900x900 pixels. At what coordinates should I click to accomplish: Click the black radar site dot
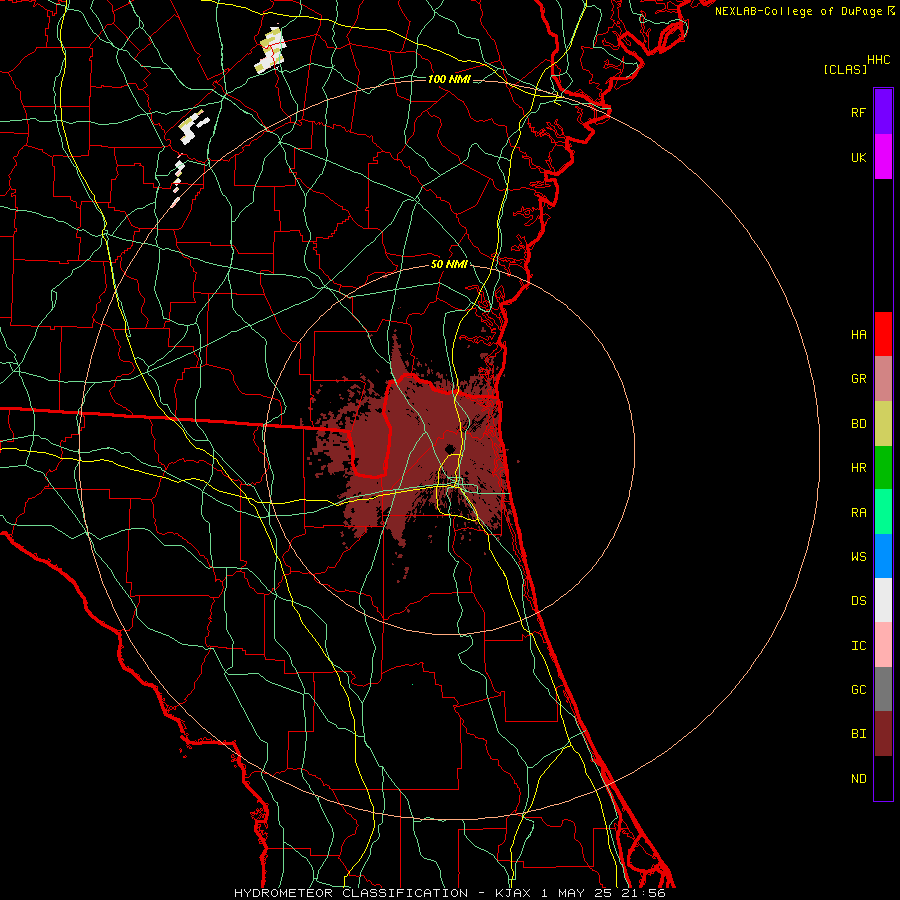pyautogui.click(x=449, y=449)
